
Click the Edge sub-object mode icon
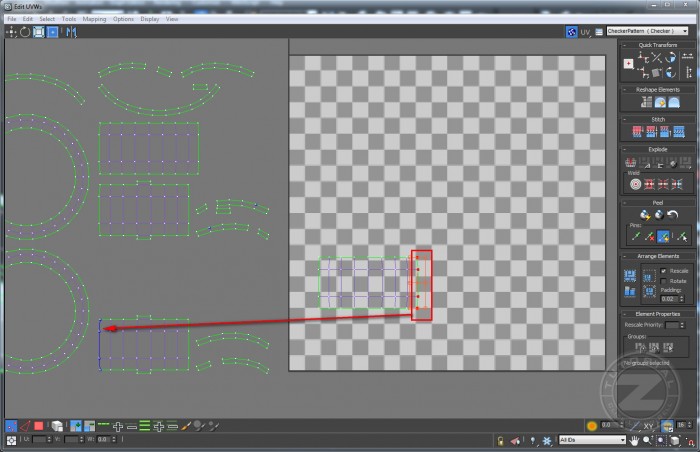[25, 426]
